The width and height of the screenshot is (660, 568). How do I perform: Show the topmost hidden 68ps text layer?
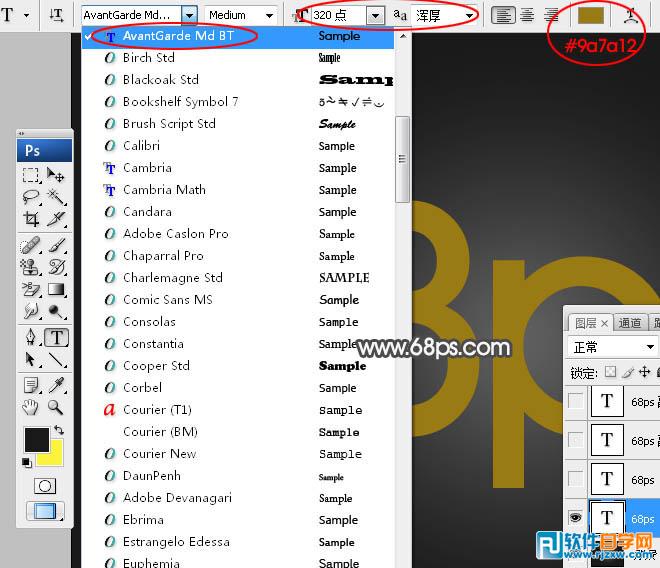coord(575,400)
